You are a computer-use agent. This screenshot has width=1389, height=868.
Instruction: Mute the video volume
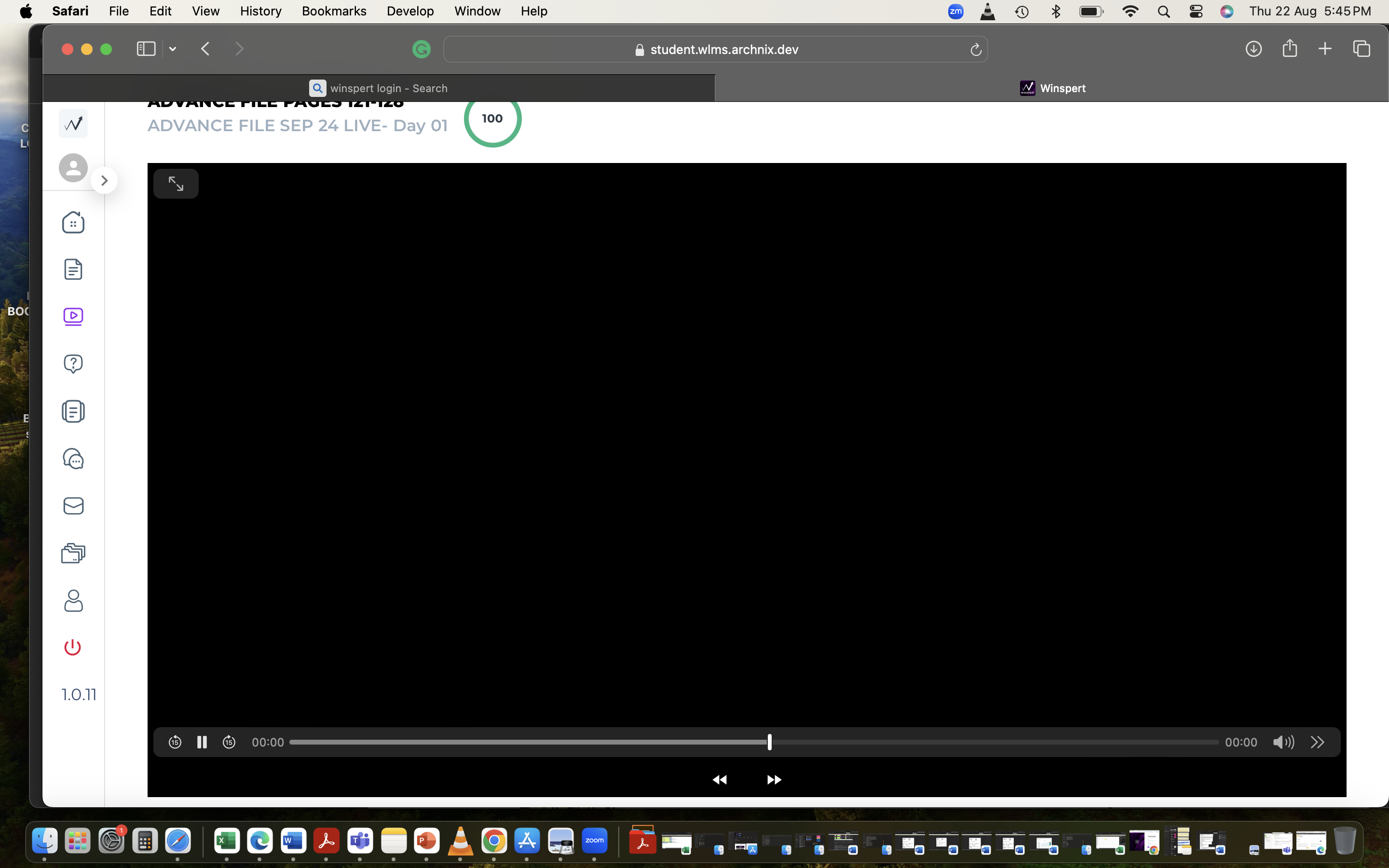1283,742
